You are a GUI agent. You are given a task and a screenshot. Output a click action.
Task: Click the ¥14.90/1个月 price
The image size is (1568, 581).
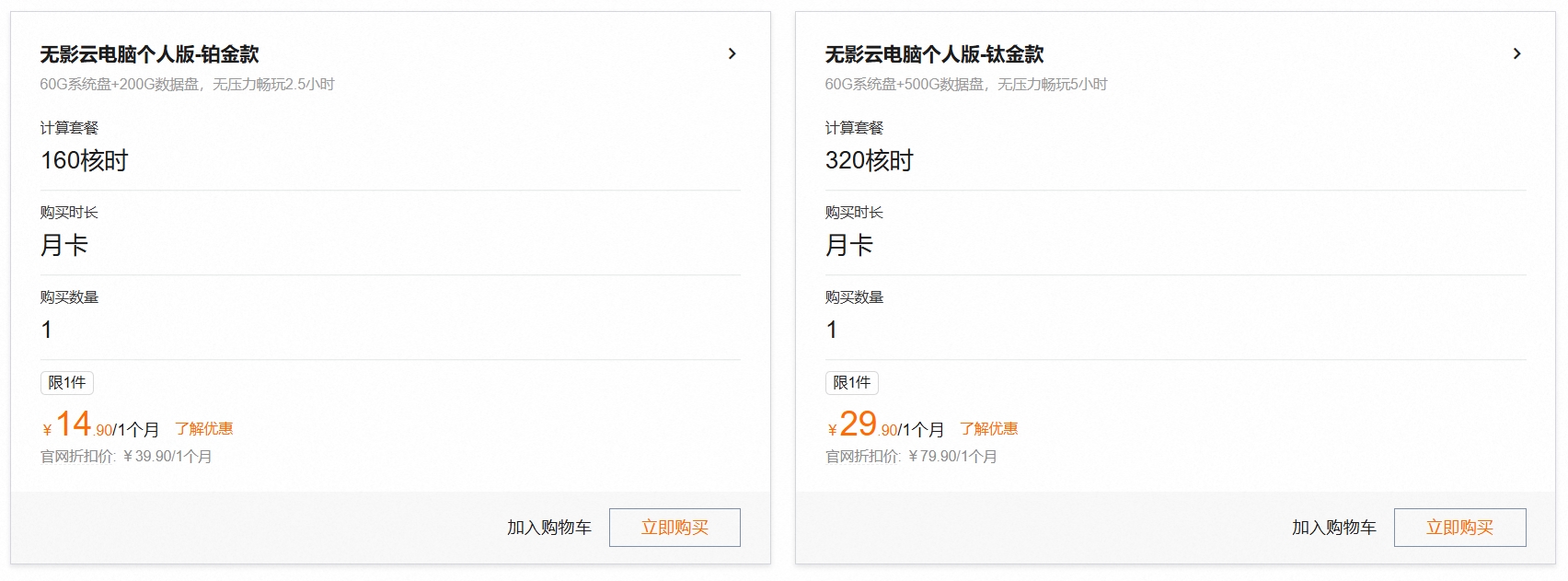pyautogui.click(x=100, y=424)
